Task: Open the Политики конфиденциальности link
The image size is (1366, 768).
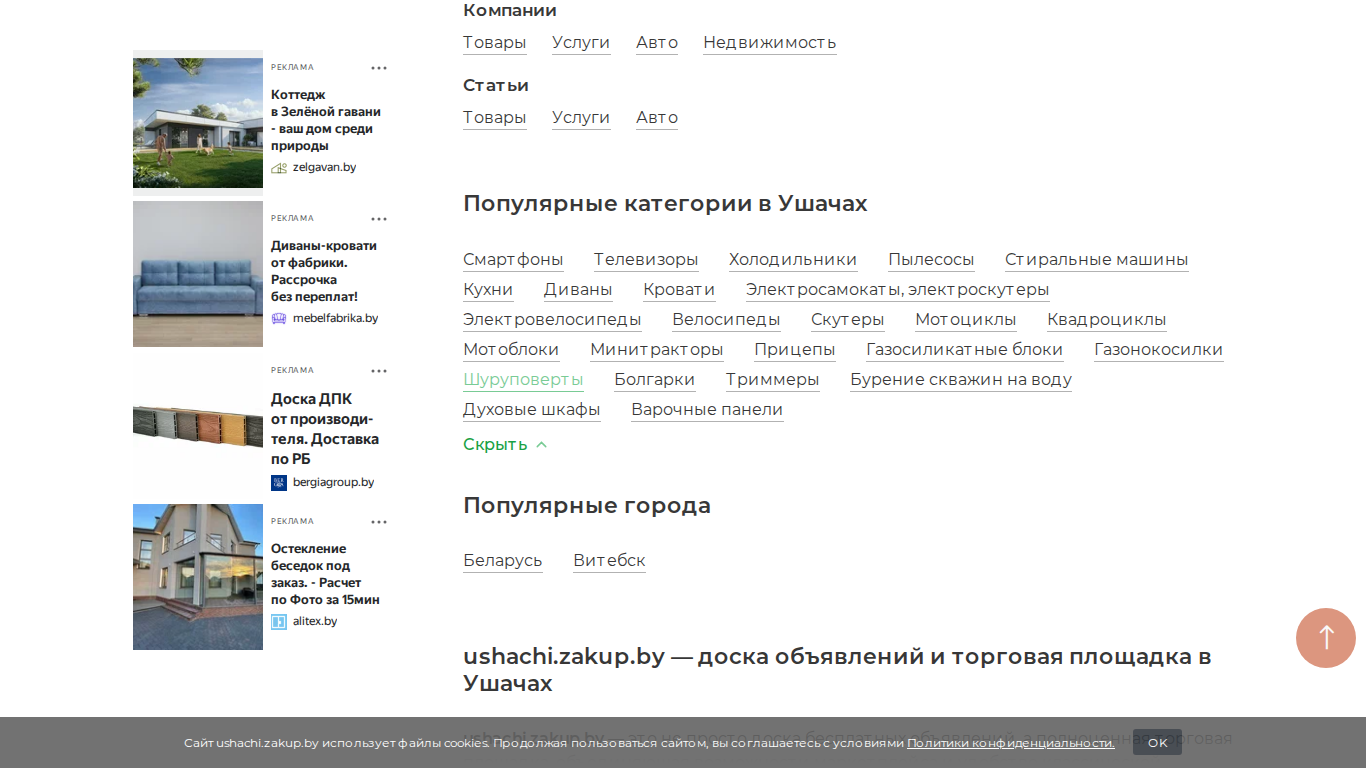Action: coord(1010,743)
